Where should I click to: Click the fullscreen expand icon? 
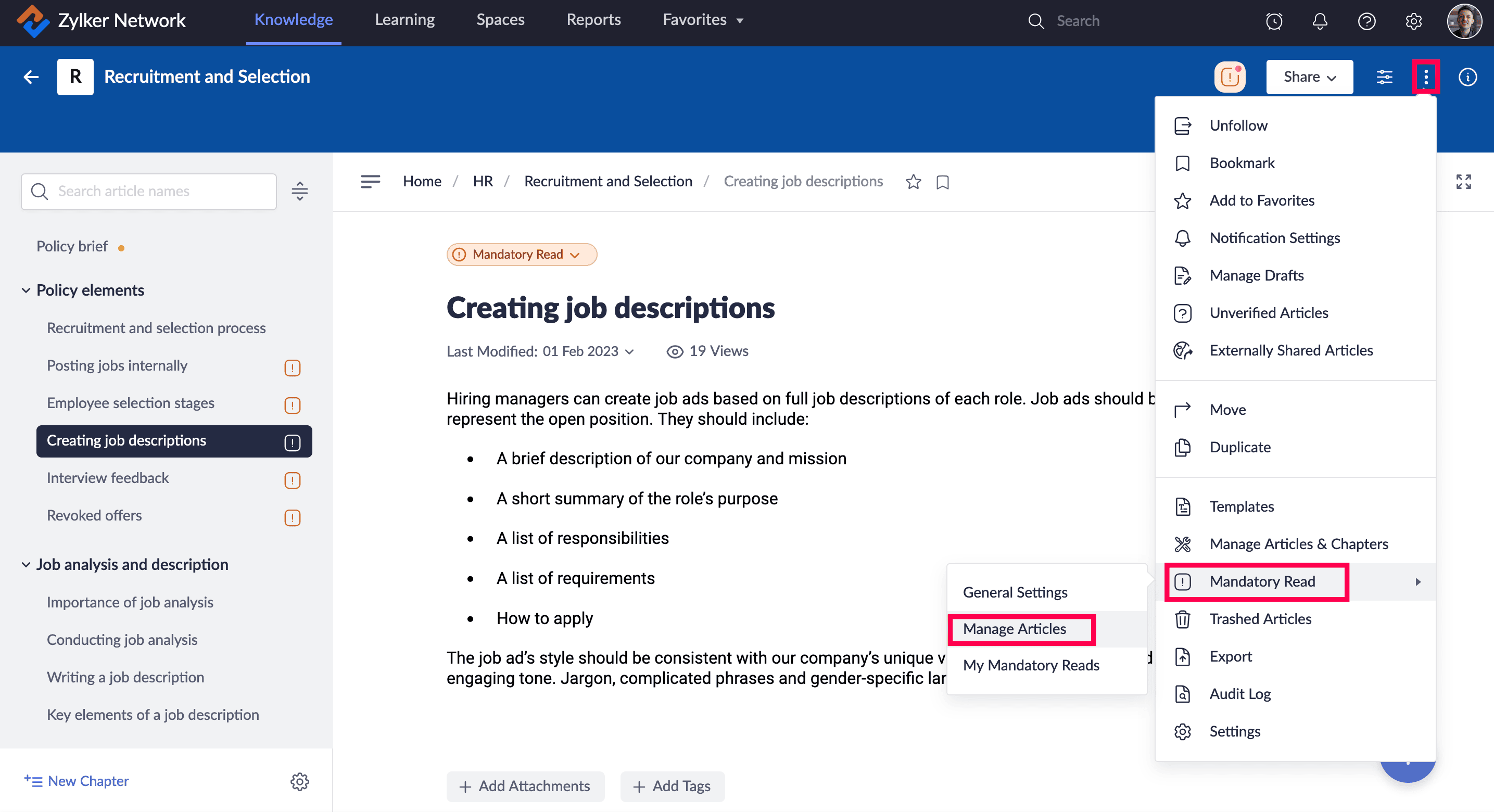[x=1463, y=182]
